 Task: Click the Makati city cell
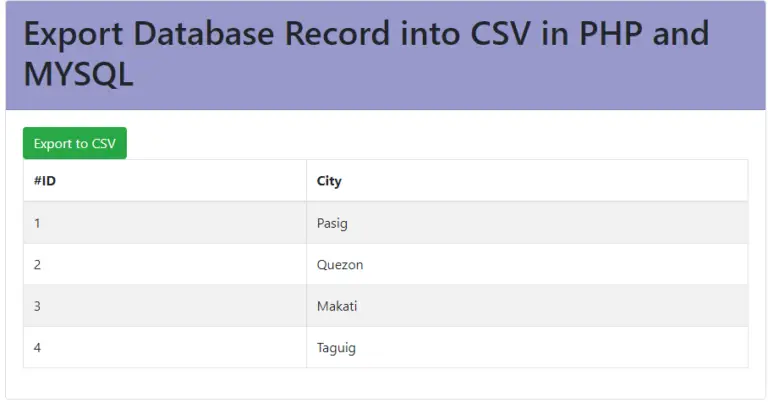click(x=528, y=306)
